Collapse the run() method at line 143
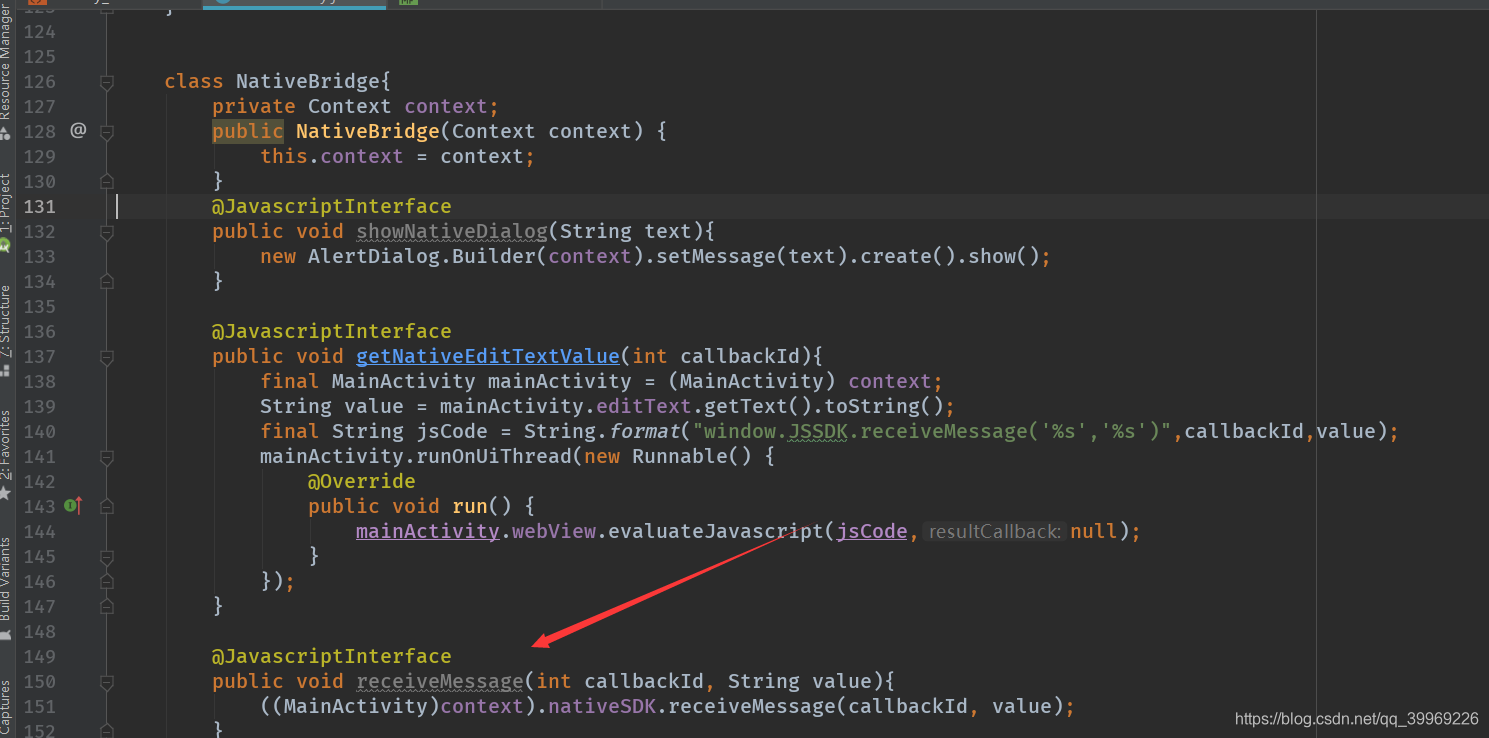The width and height of the screenshot is (1489, 738). coord(107,507)
